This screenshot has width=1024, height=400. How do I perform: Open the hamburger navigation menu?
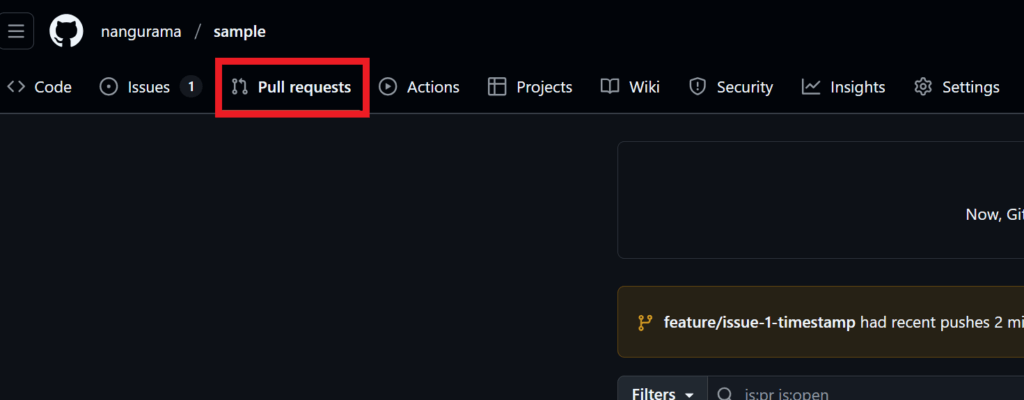[x=16, y=31]
